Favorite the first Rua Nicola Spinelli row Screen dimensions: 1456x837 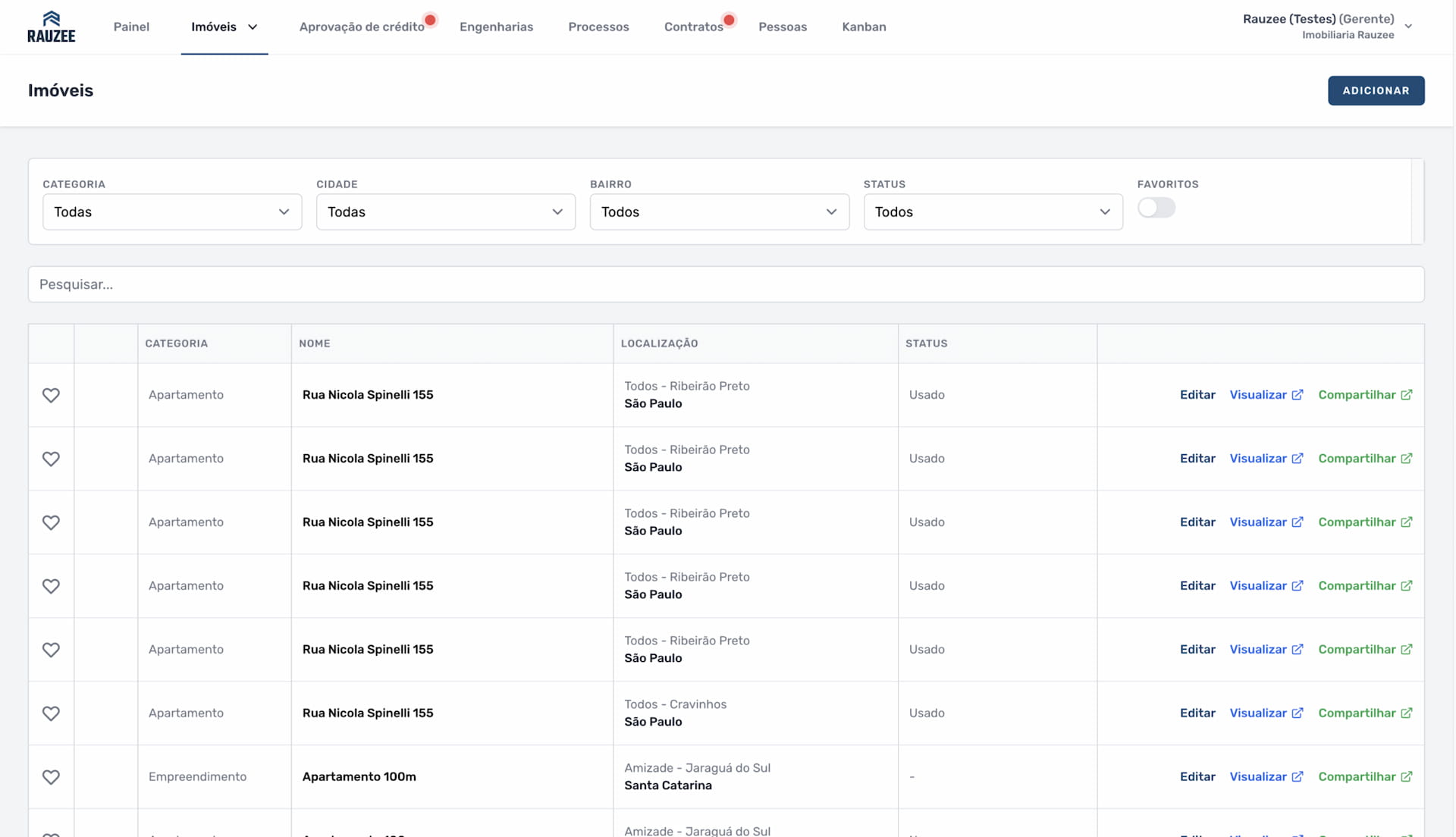51,395
